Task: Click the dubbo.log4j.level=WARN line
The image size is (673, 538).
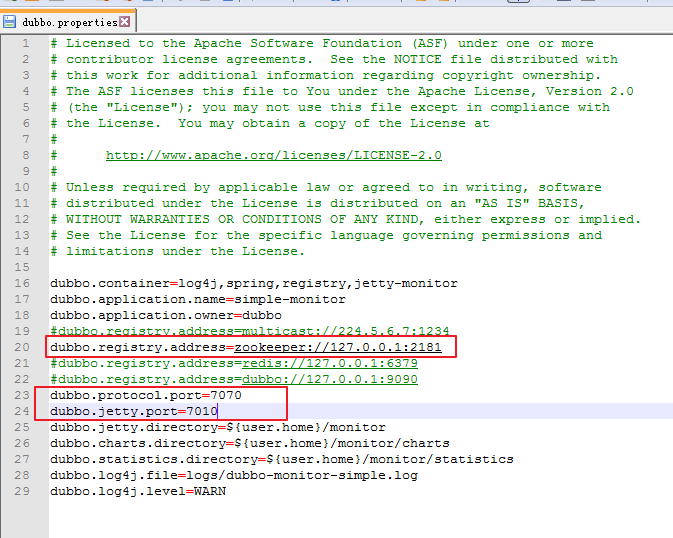Action: tap(138, 491)
